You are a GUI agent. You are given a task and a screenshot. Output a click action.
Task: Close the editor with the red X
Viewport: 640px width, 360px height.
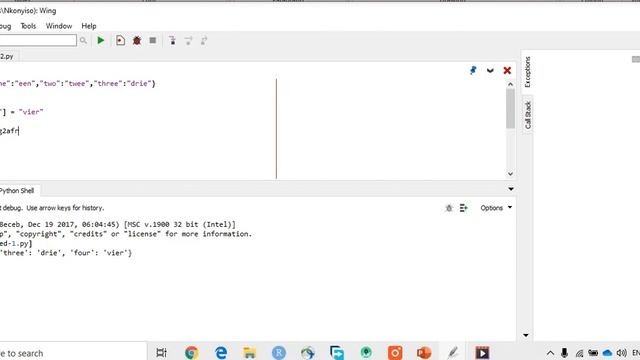click(507, 71)
